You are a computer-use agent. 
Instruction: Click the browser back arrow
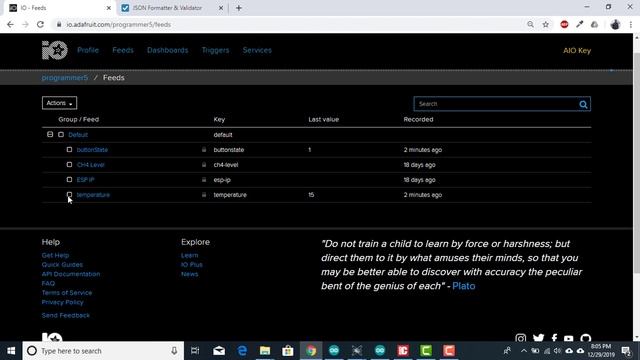10,24
